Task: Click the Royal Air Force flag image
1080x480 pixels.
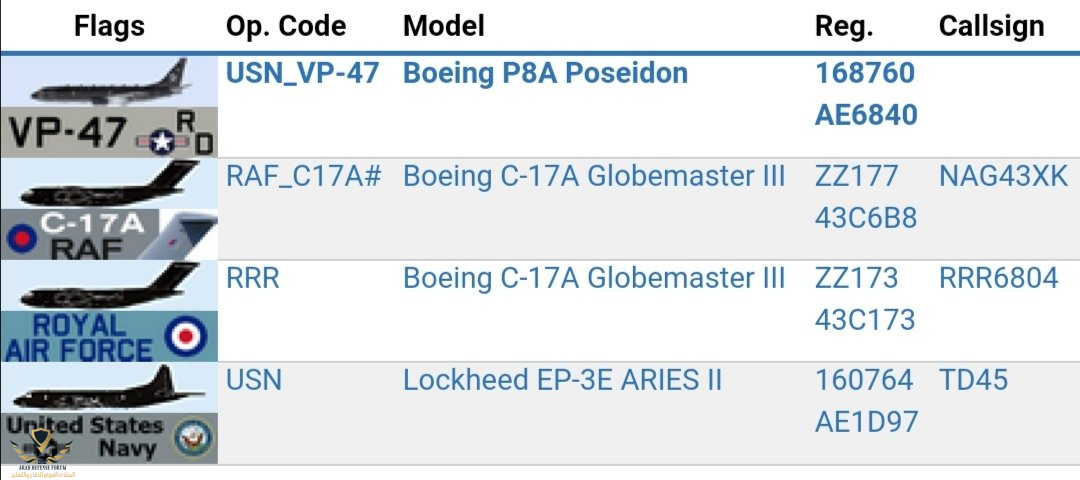Action: click(108, 311)
